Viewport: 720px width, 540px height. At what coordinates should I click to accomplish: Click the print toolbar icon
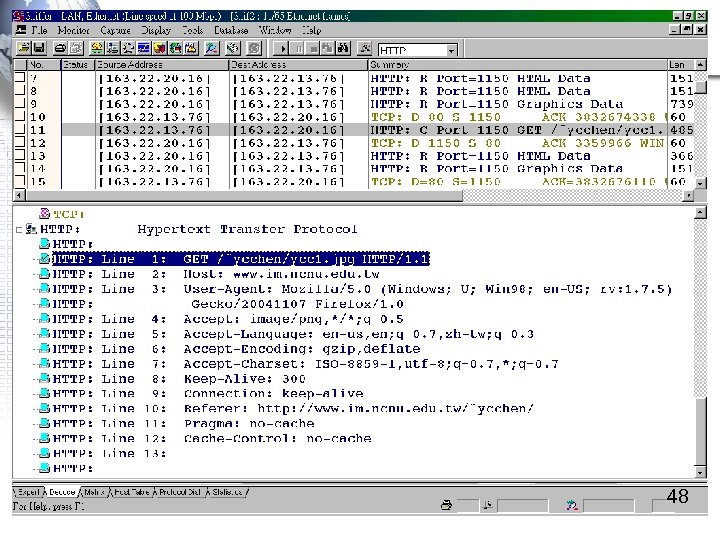click(x=61, y=47)
